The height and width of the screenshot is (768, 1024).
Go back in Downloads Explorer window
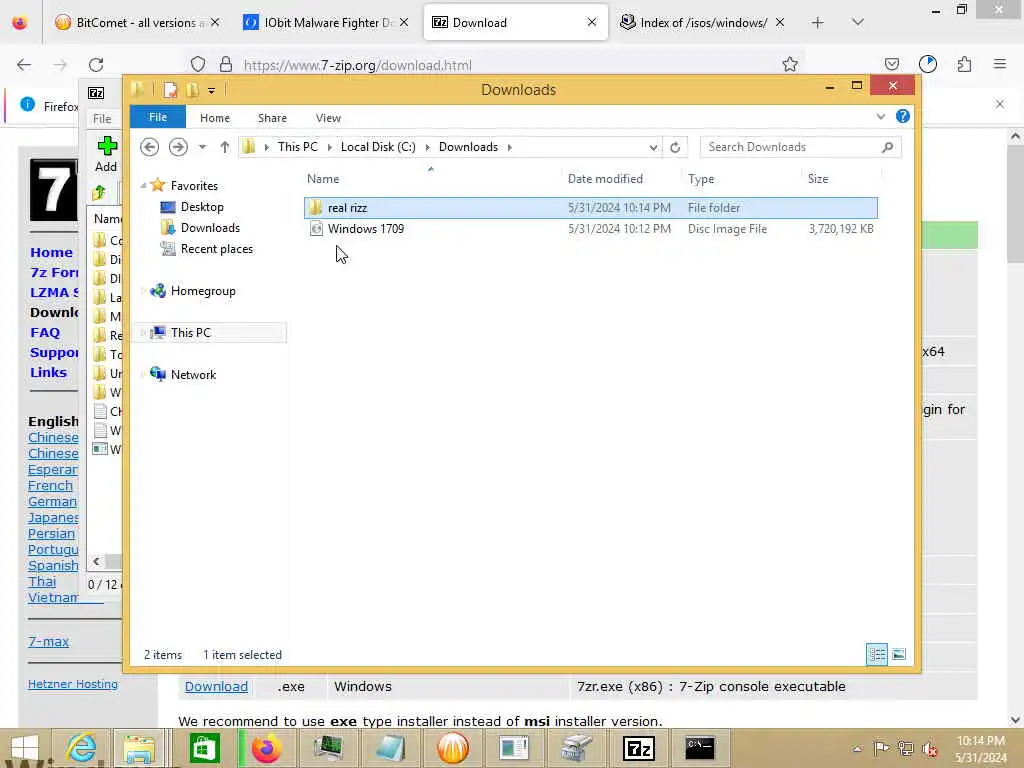pos(150,147)
